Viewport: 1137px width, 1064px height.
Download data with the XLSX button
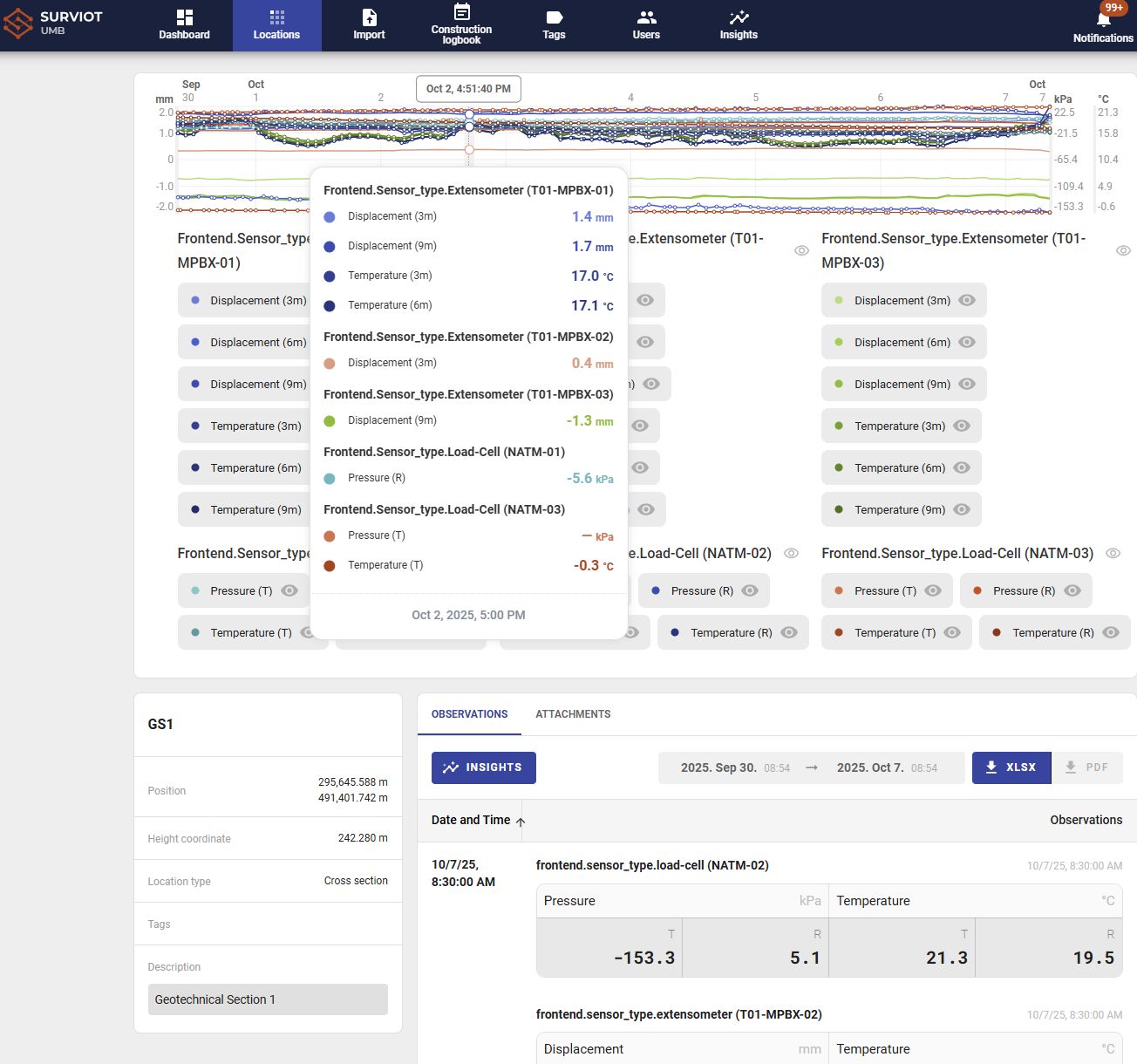tap(1011, 767)
